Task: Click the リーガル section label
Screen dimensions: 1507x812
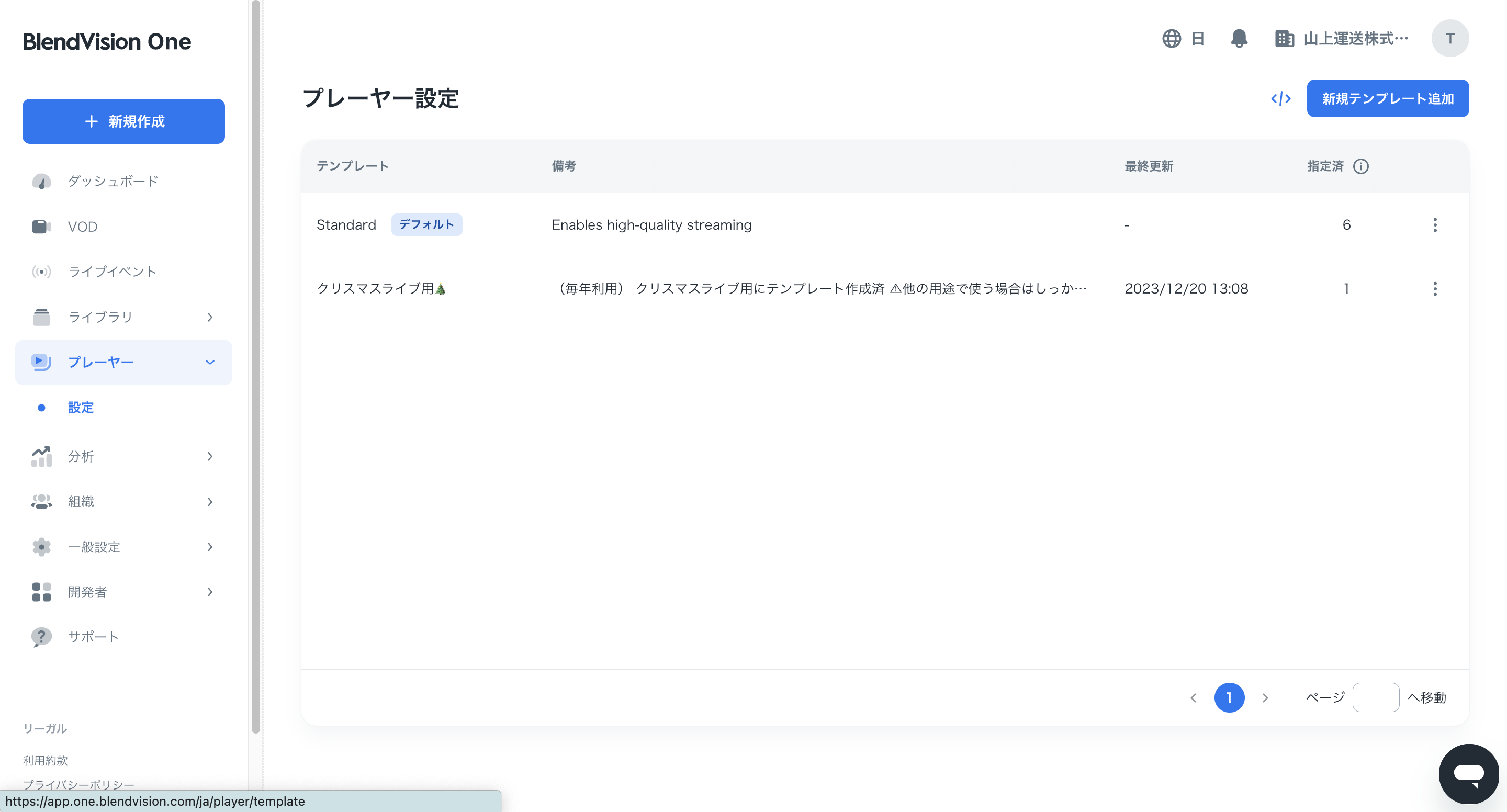Action: (45, 728)
